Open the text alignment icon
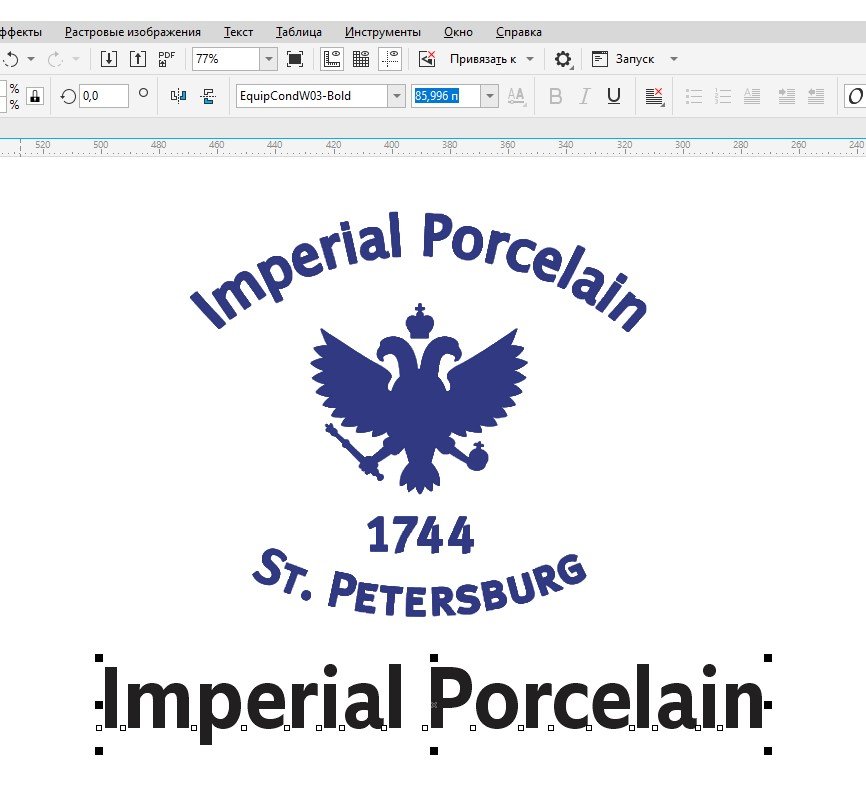The image size is (866, 794). [x=654, y=96]
